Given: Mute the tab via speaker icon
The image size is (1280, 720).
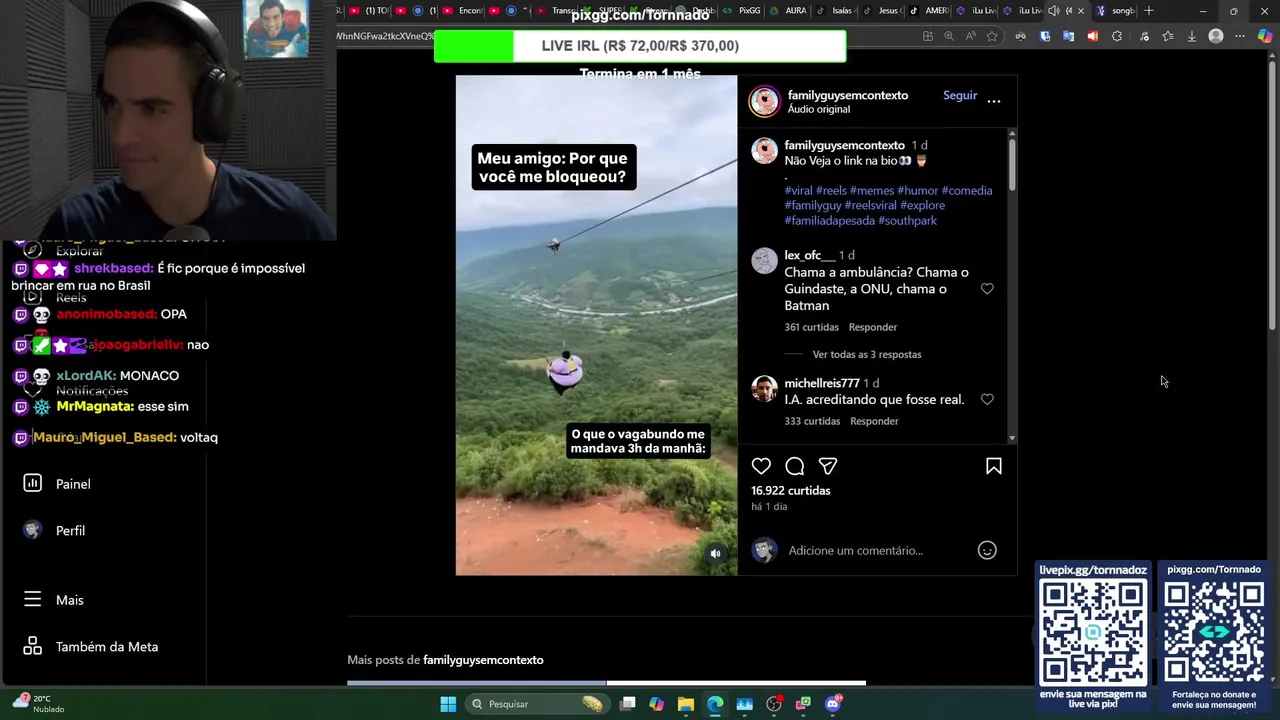Looking at the screenshot, I should point(1054,11).
